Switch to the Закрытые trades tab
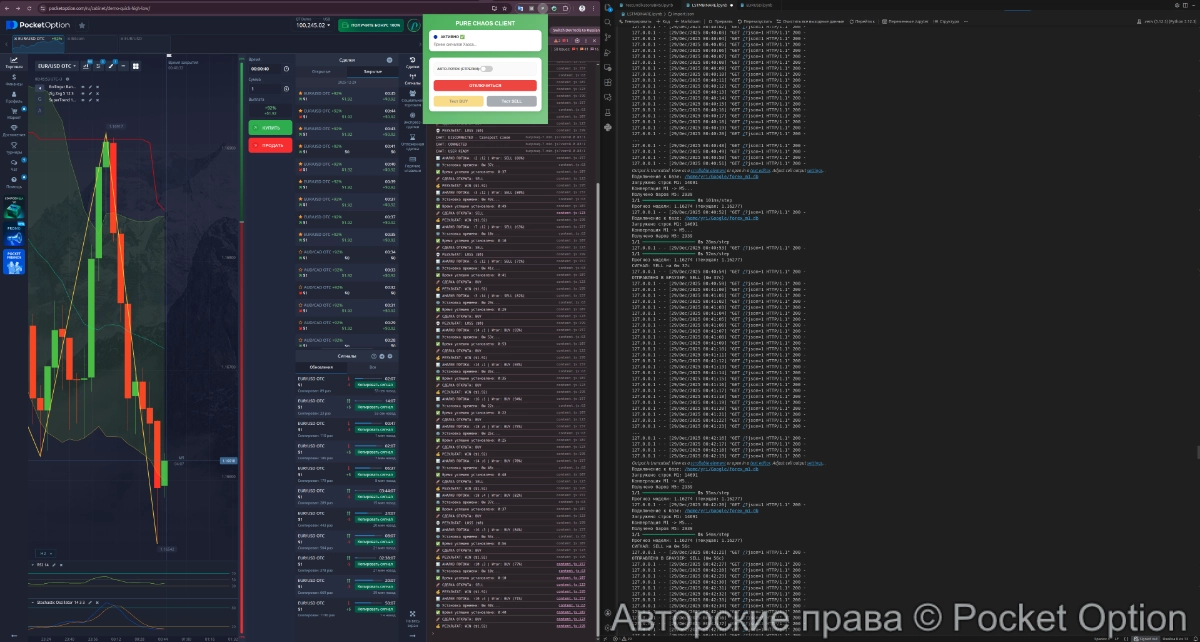 click(373, 72)
